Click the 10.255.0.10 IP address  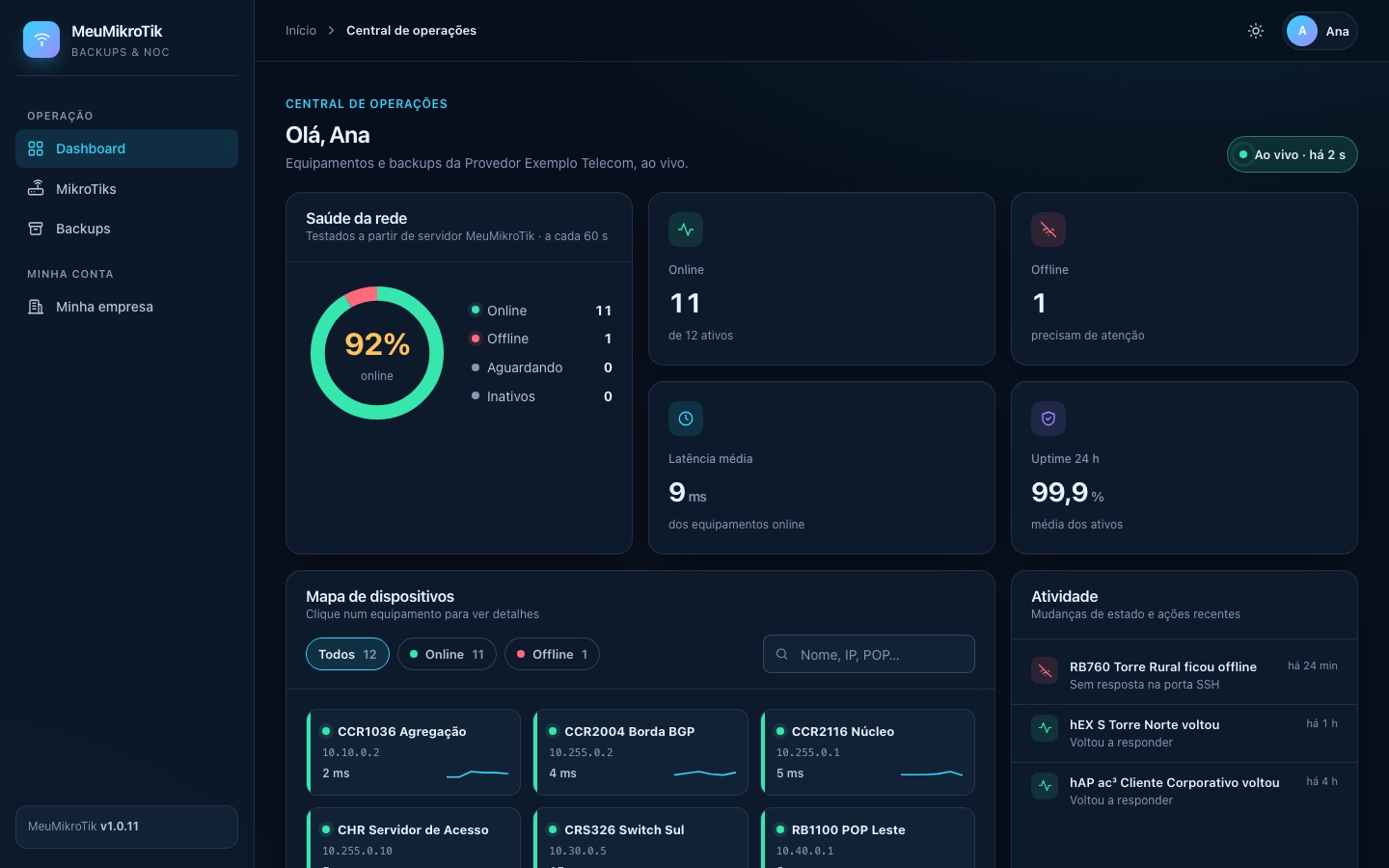coord(357,851)
